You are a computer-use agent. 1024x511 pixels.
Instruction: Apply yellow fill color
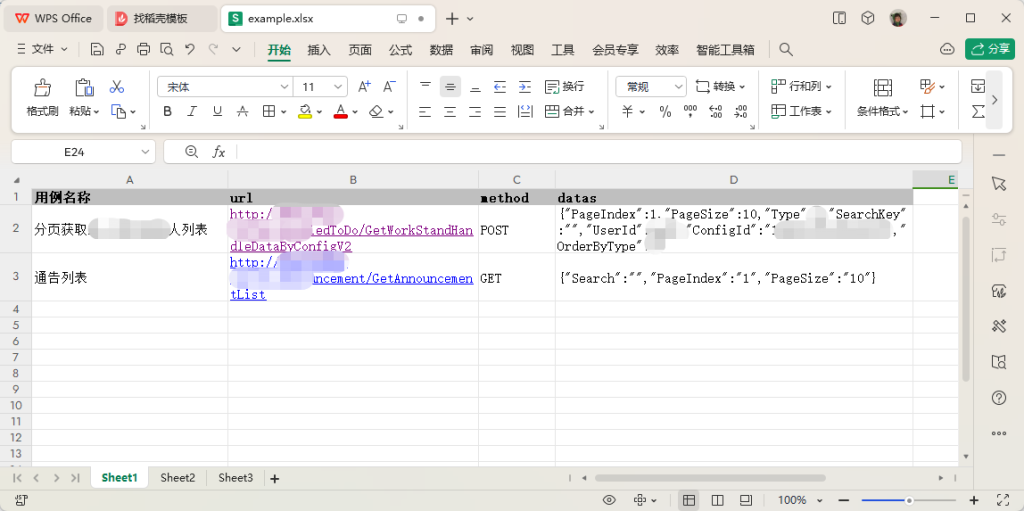(305, 112)
